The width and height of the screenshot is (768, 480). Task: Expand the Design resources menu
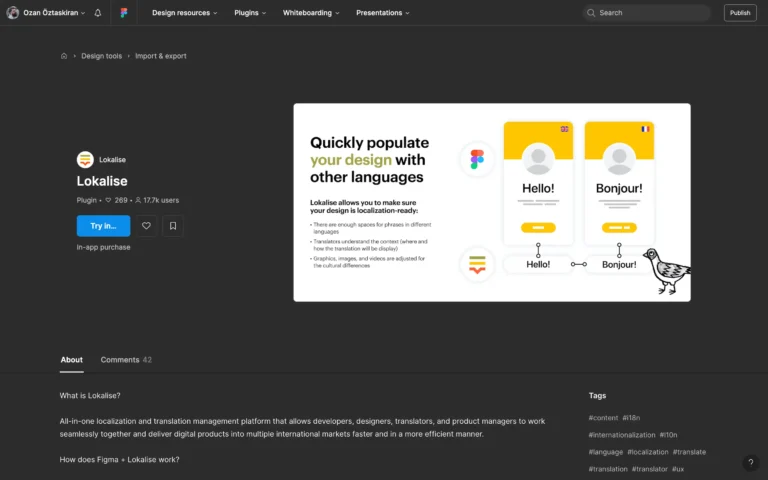point(185,13)
